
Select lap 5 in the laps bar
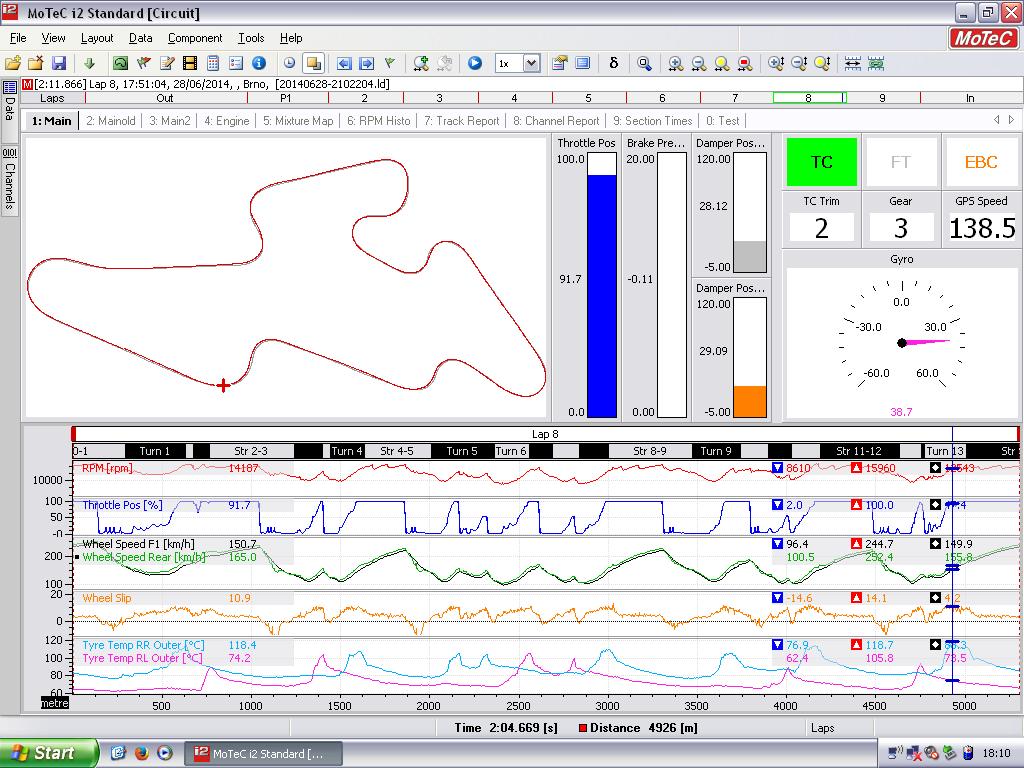pos(588,98)
